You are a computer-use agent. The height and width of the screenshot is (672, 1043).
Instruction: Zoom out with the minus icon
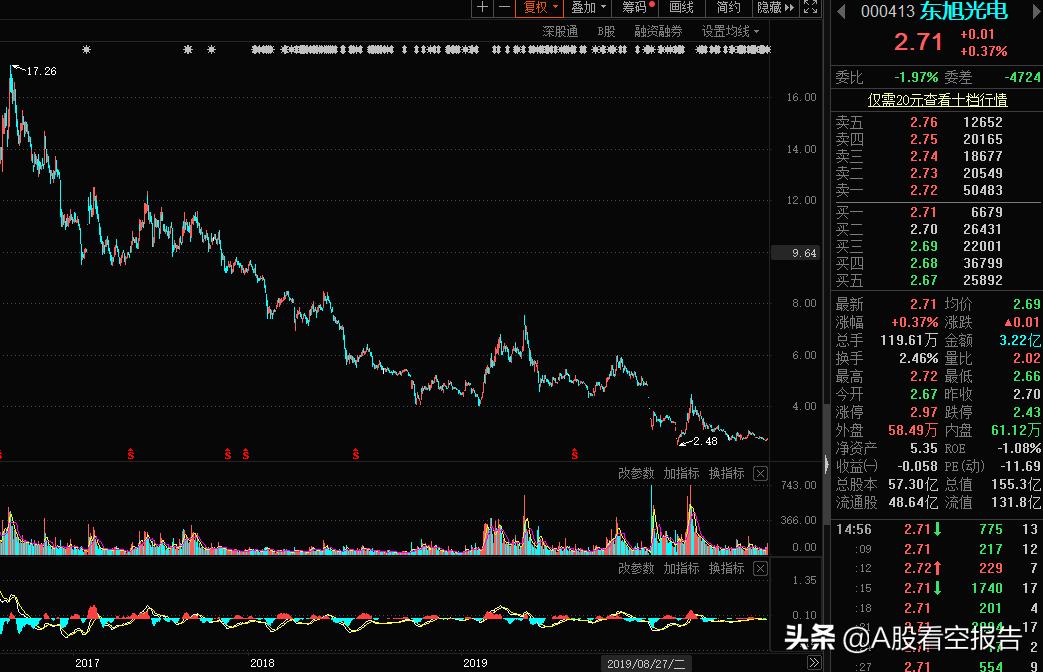point(506,8)
